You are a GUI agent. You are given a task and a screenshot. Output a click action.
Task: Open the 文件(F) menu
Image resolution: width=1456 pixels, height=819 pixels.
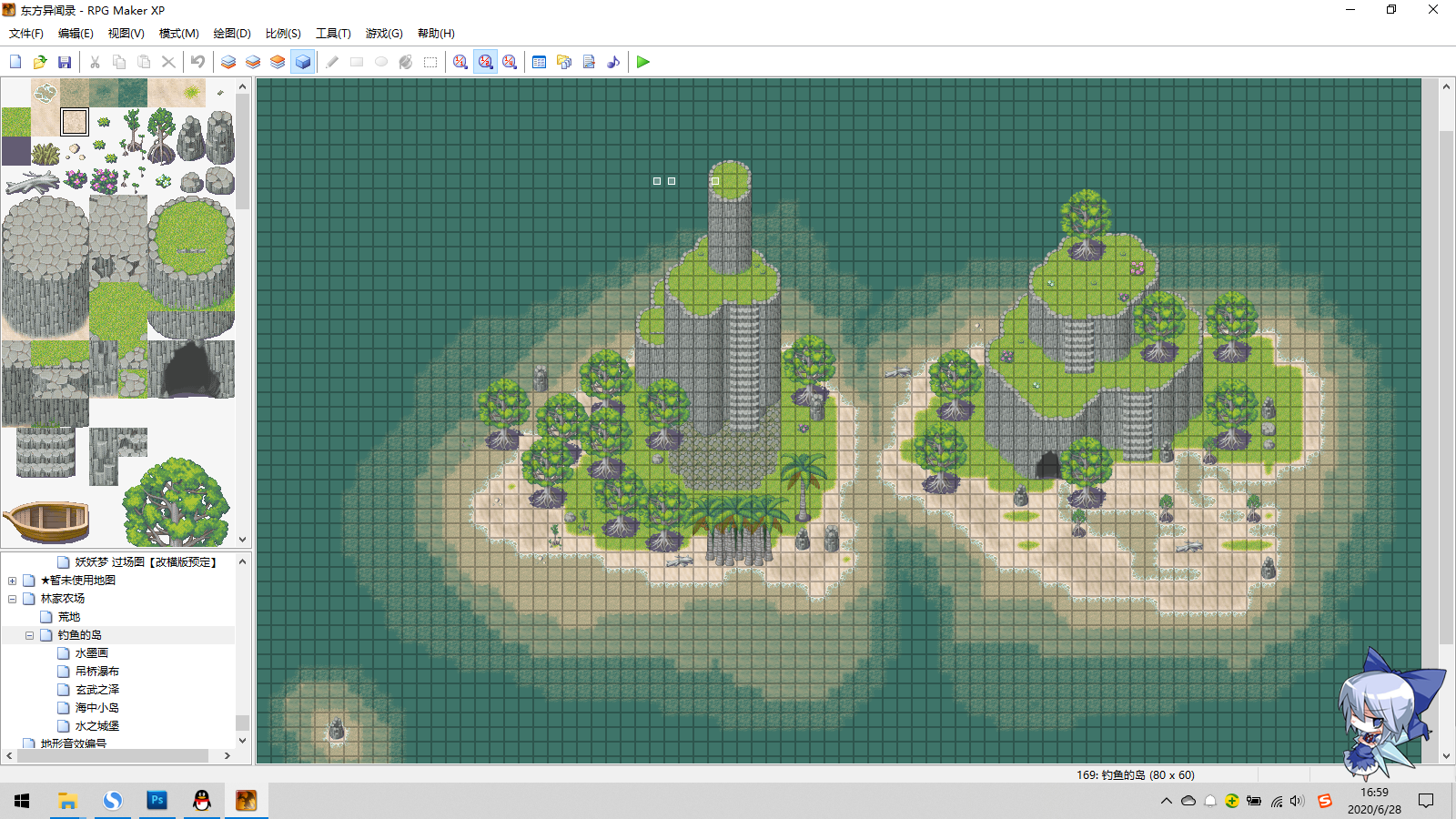click(x=26, y=34)
